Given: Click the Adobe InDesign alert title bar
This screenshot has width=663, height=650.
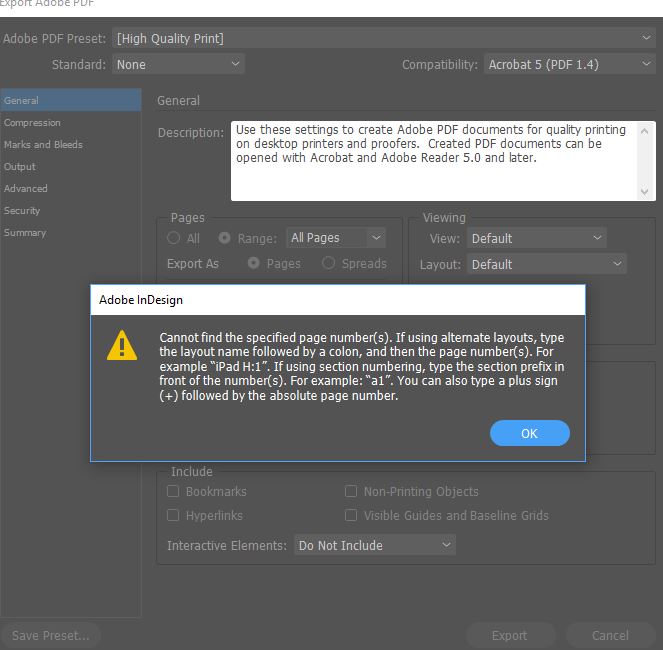Looking at the screenshot, I should pos(338,300).
